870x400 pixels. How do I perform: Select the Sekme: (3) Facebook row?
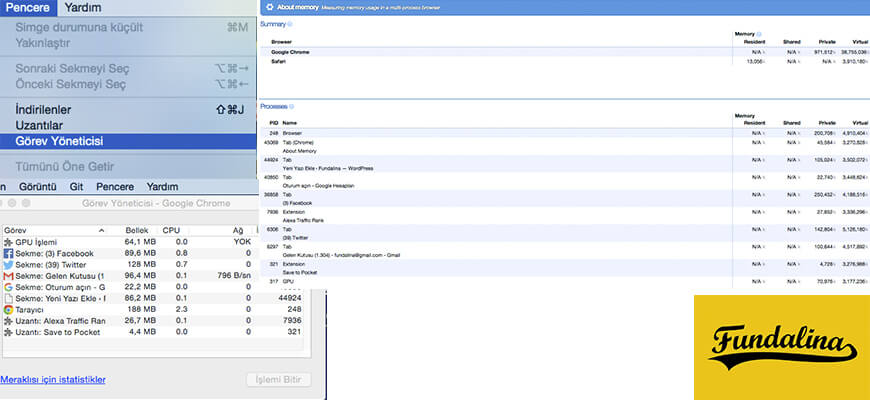tap(128, 254)
